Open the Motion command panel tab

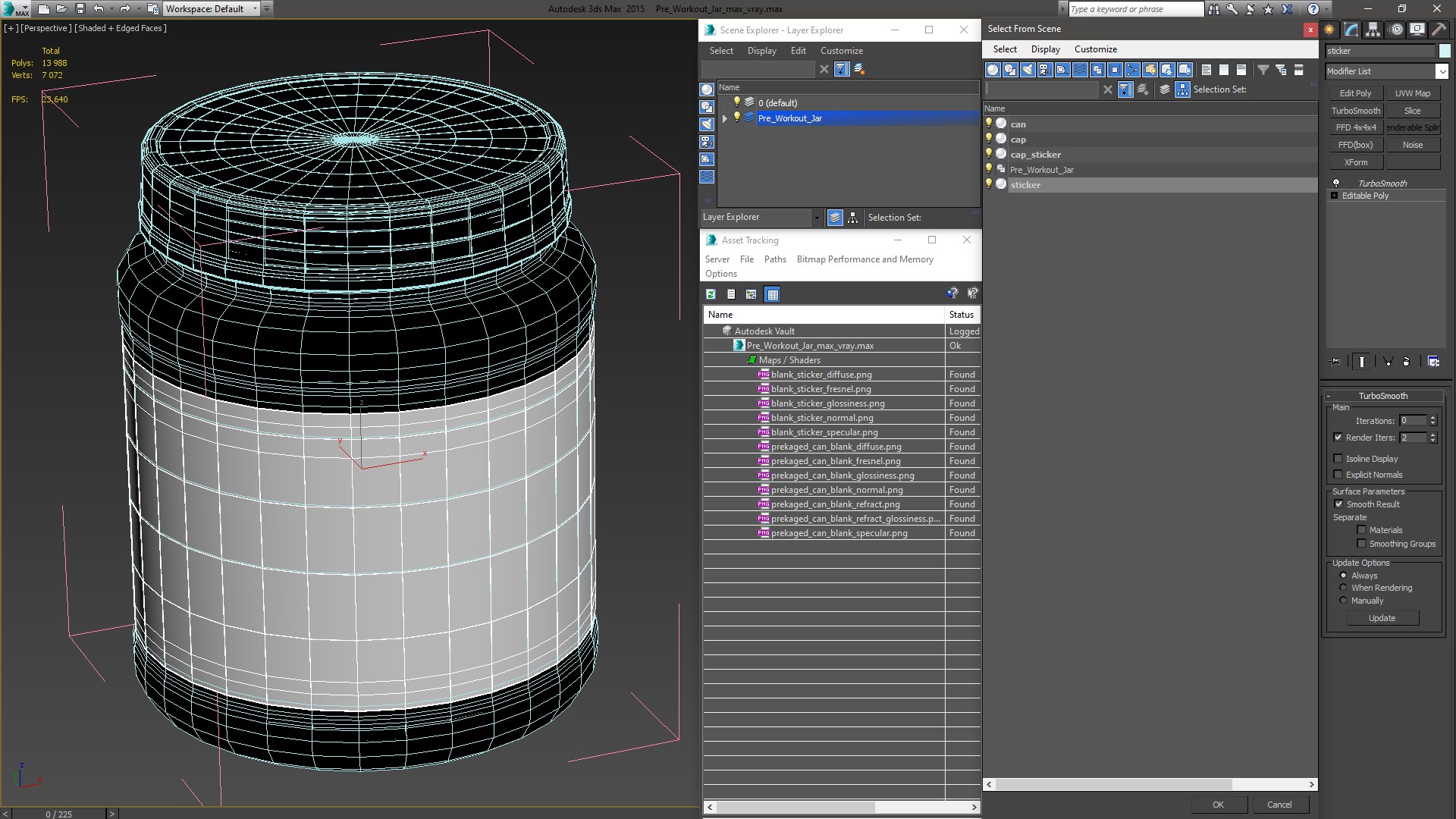coord(1396,30)
